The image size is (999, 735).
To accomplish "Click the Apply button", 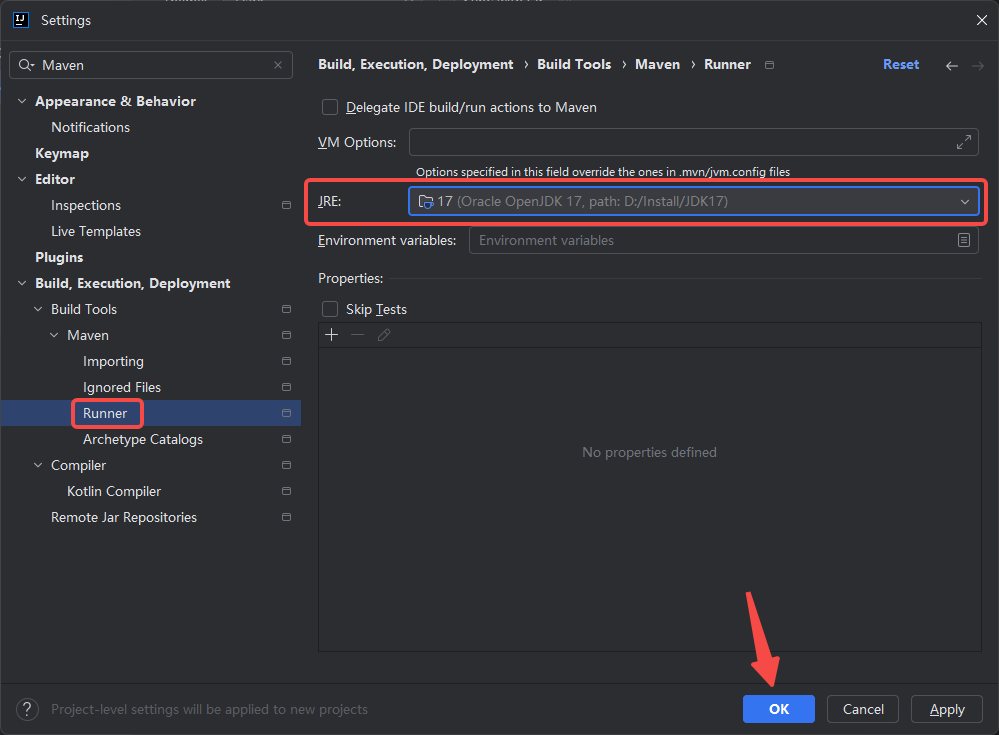I will 946,709.
